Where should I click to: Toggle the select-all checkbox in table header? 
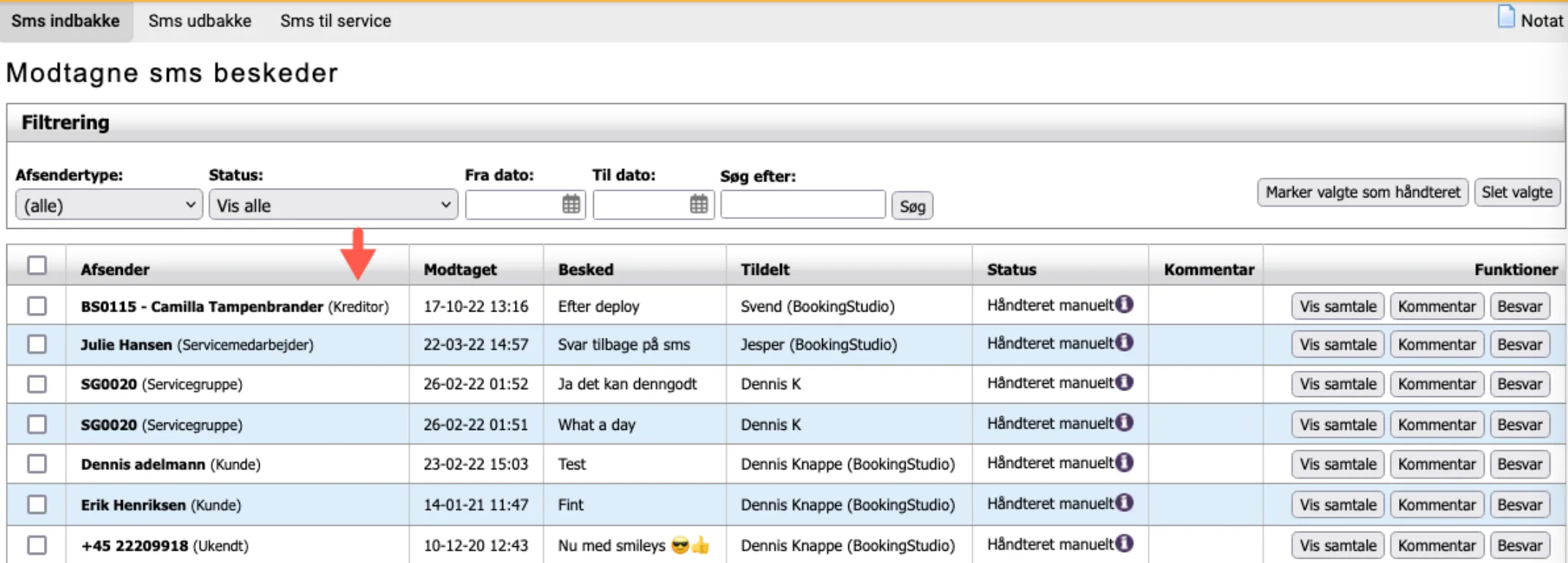click(37, 265)
